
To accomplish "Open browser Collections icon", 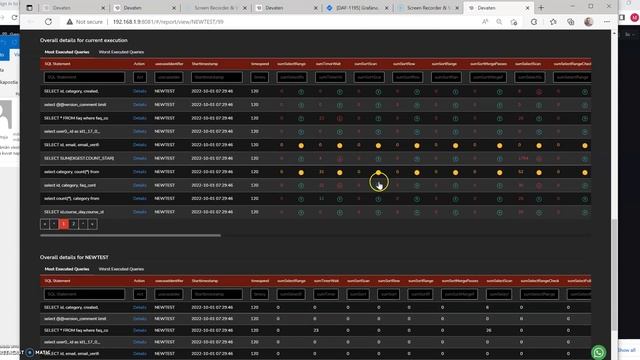I will click(x=571, y=22).
